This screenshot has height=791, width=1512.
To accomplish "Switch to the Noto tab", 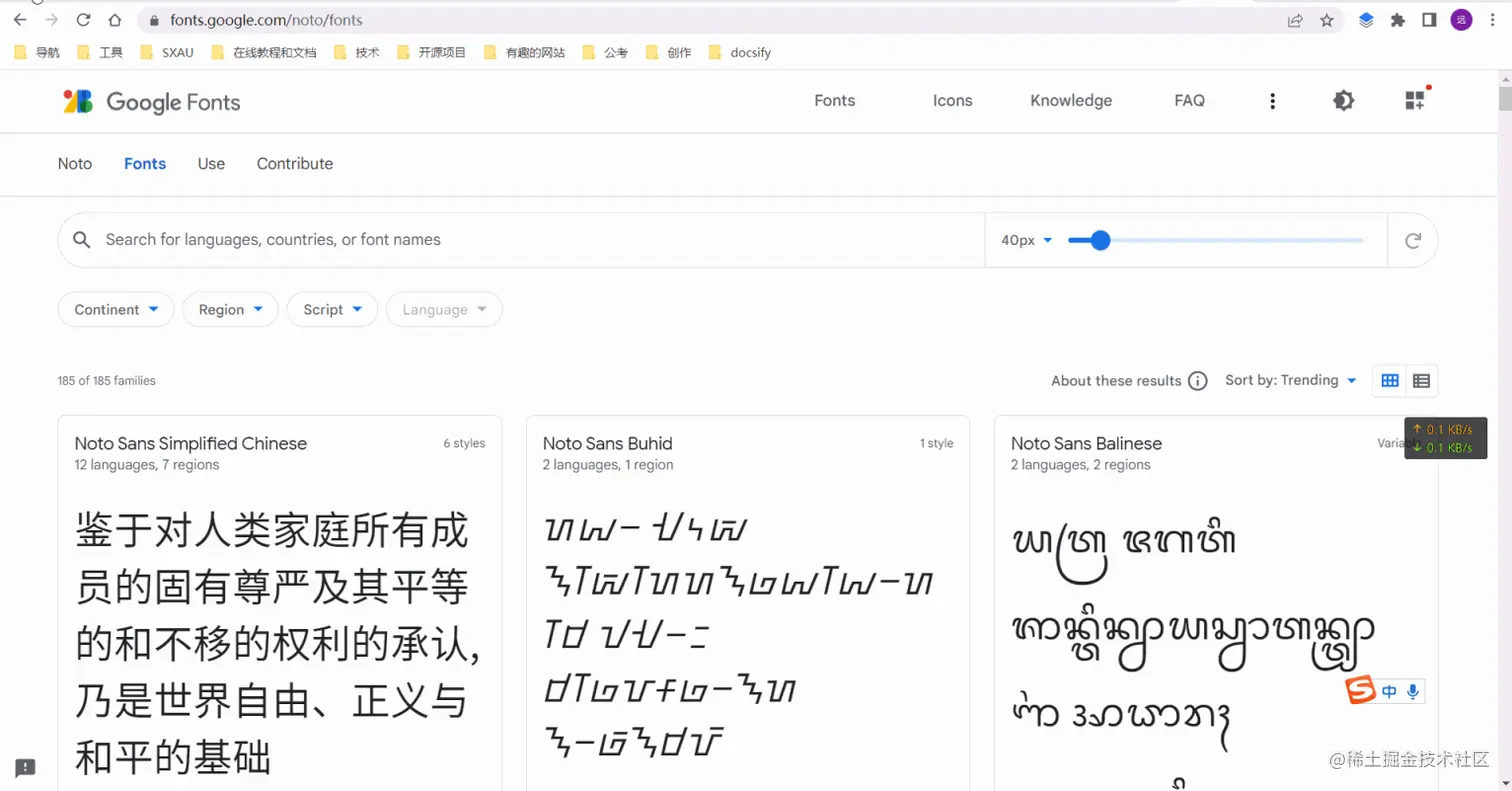I will click(x=75, y=164).
